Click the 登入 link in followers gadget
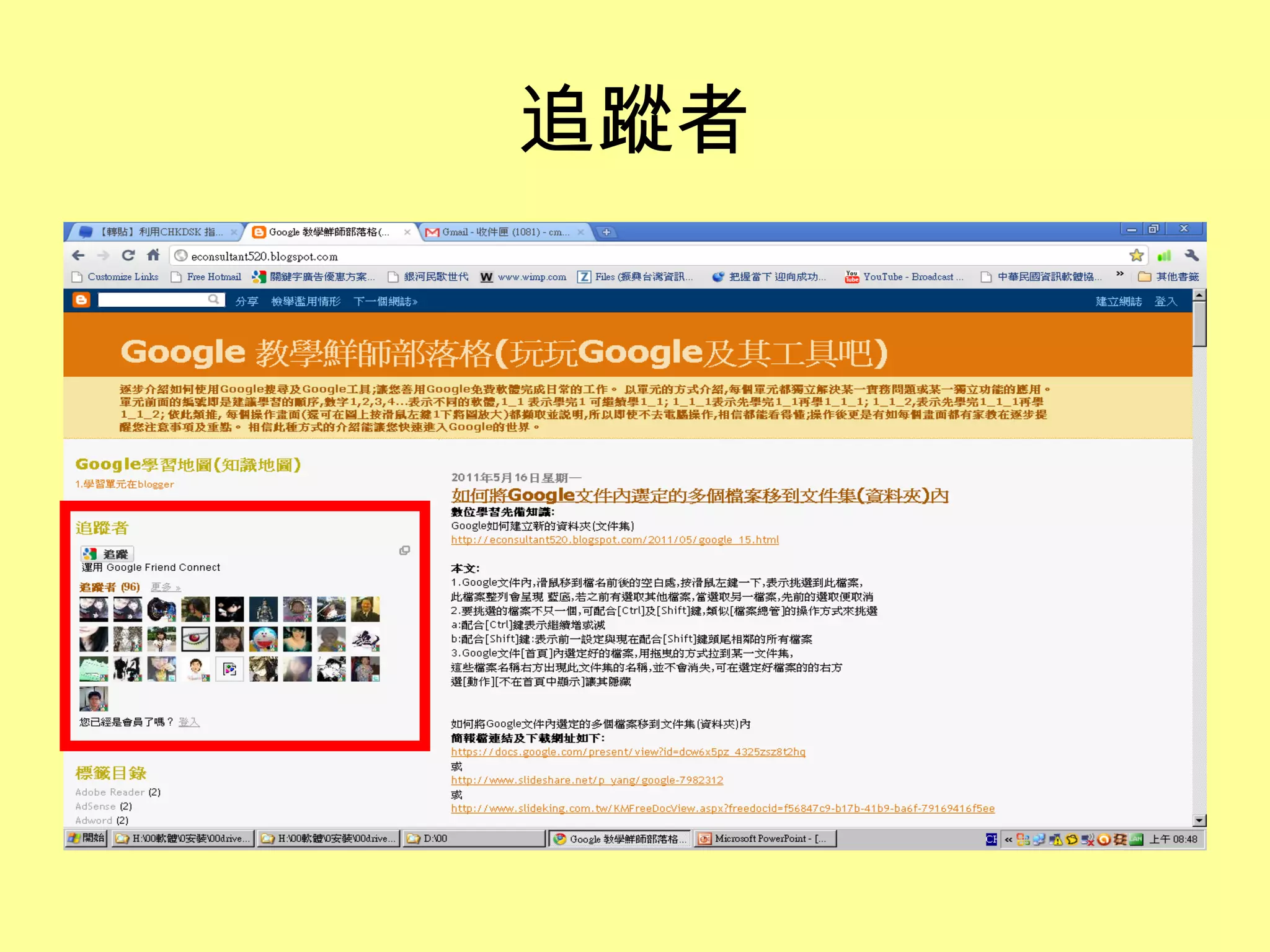 (189, 722)
